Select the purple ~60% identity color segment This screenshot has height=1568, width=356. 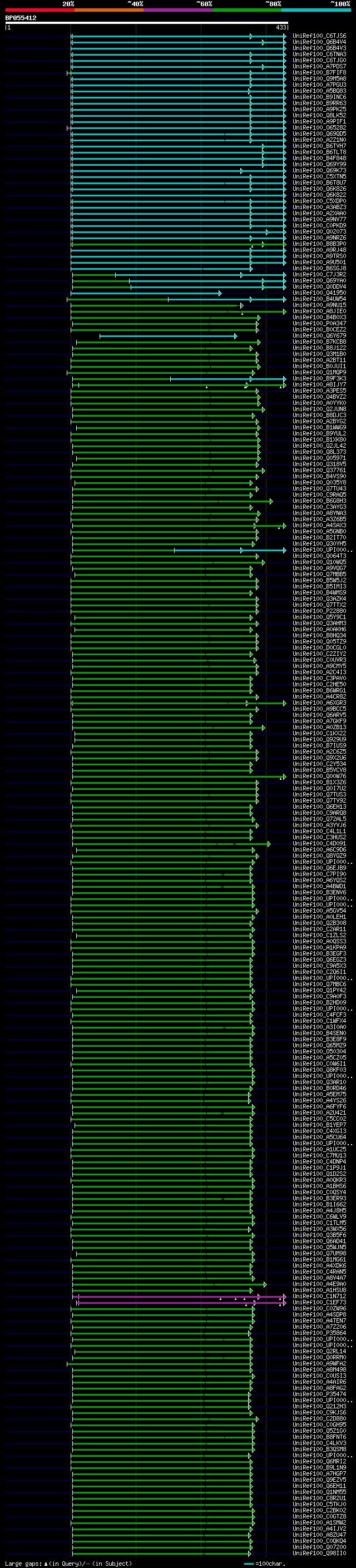tap(179, 11)
